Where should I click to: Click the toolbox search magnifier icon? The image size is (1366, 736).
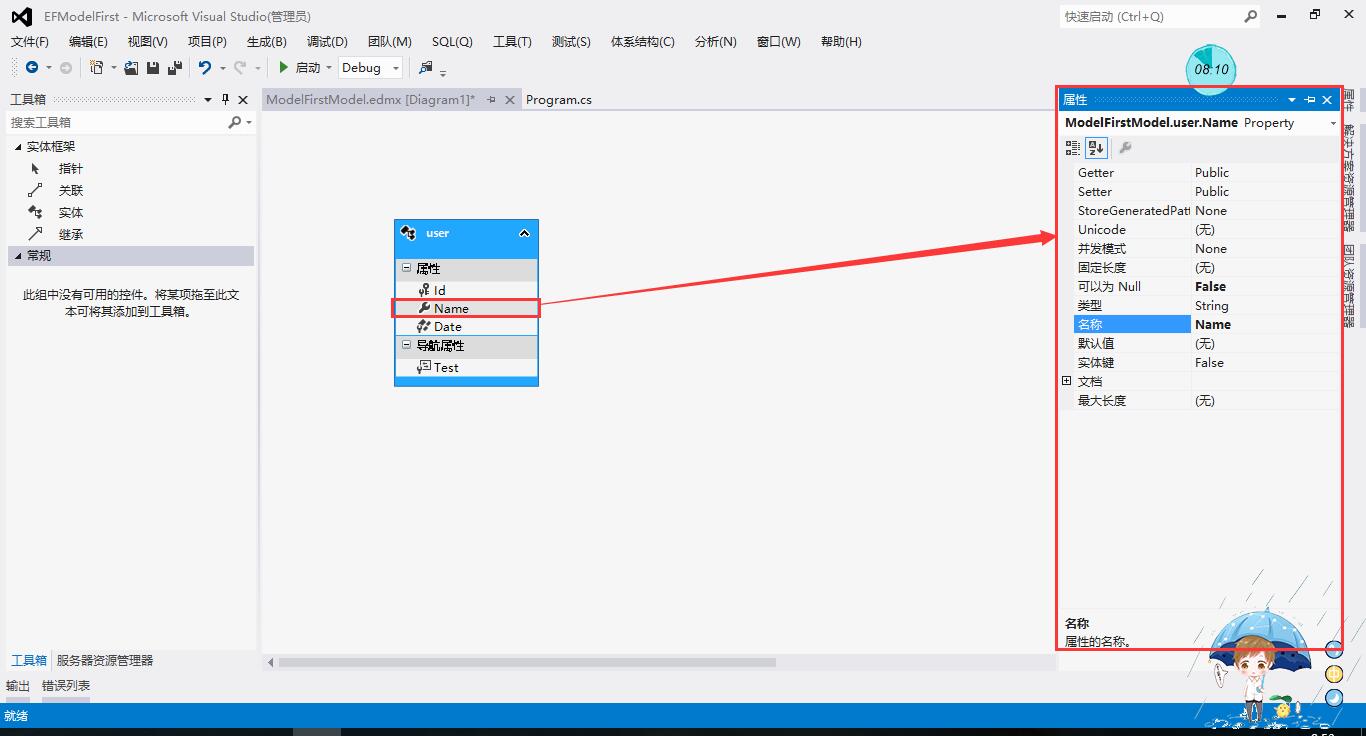(235, 122)
